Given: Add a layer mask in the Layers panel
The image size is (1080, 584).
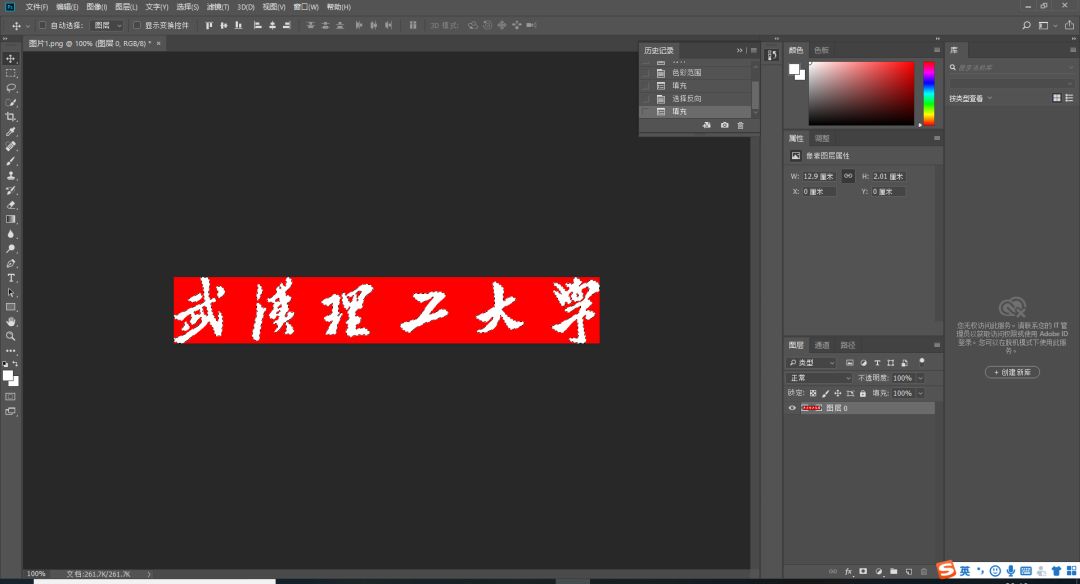Looking at the screenshot, I should point(863,571).
